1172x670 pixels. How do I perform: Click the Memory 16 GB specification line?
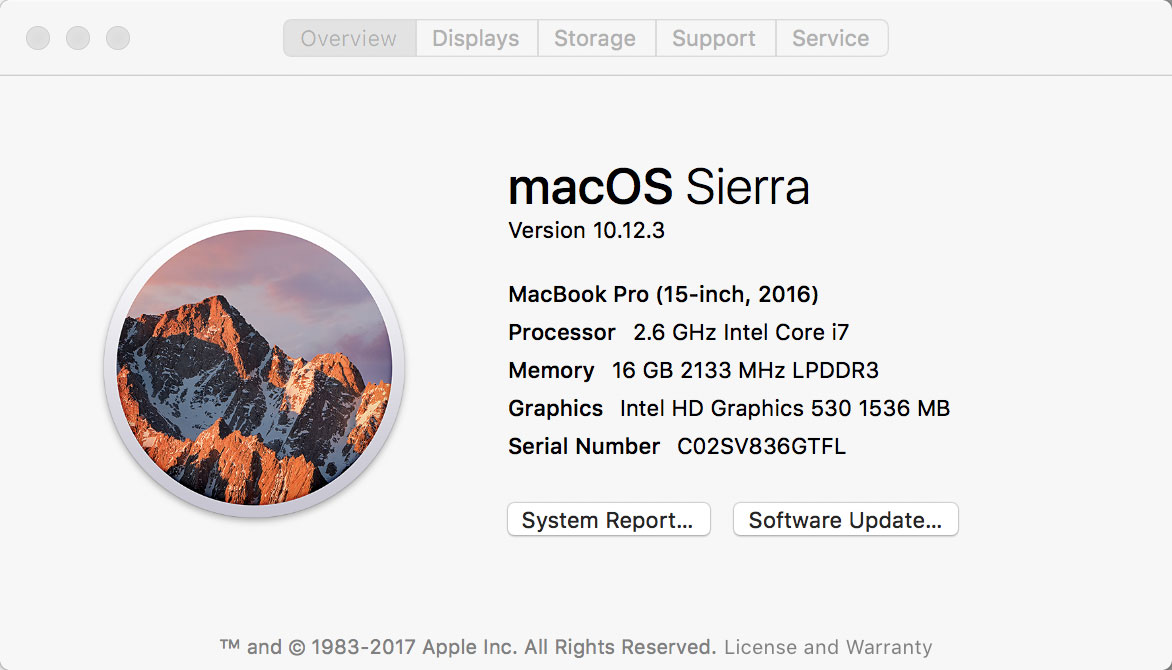(693, 371)
